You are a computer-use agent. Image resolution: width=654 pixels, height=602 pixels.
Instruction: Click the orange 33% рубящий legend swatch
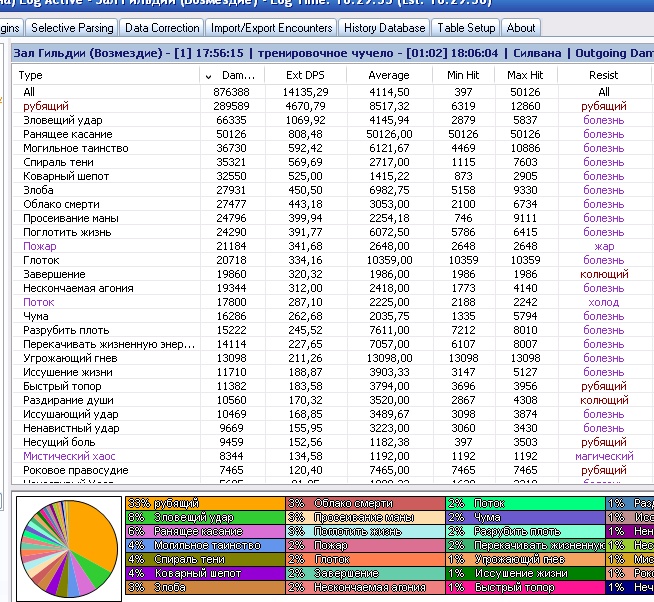click(x=205, y=503)
